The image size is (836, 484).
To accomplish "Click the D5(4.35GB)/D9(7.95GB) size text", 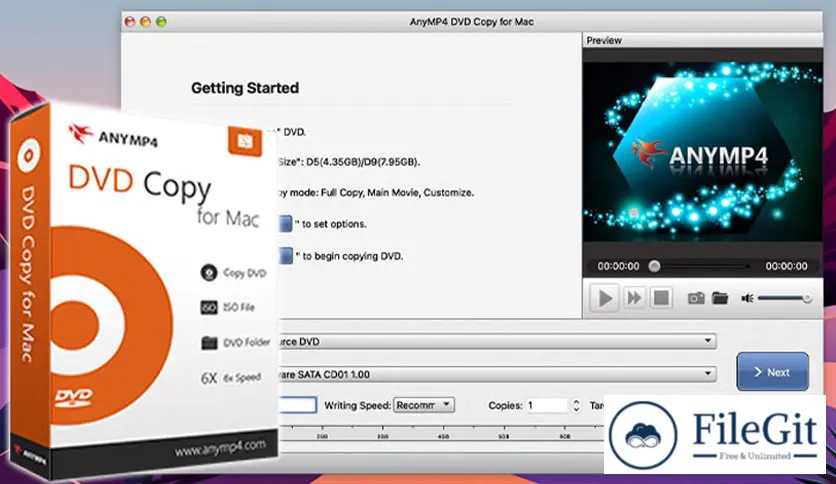I will click(363, 162).
